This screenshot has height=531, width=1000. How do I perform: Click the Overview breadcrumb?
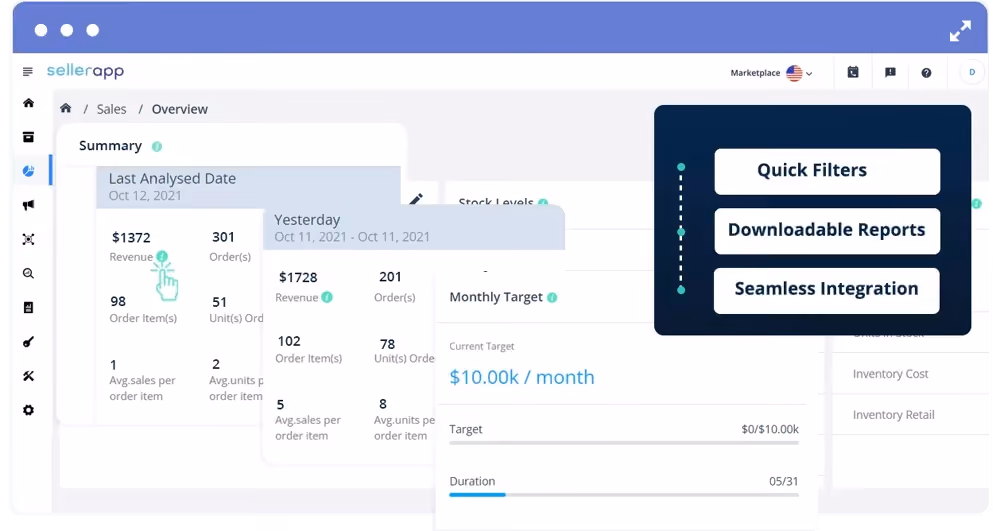coord(180,109)
